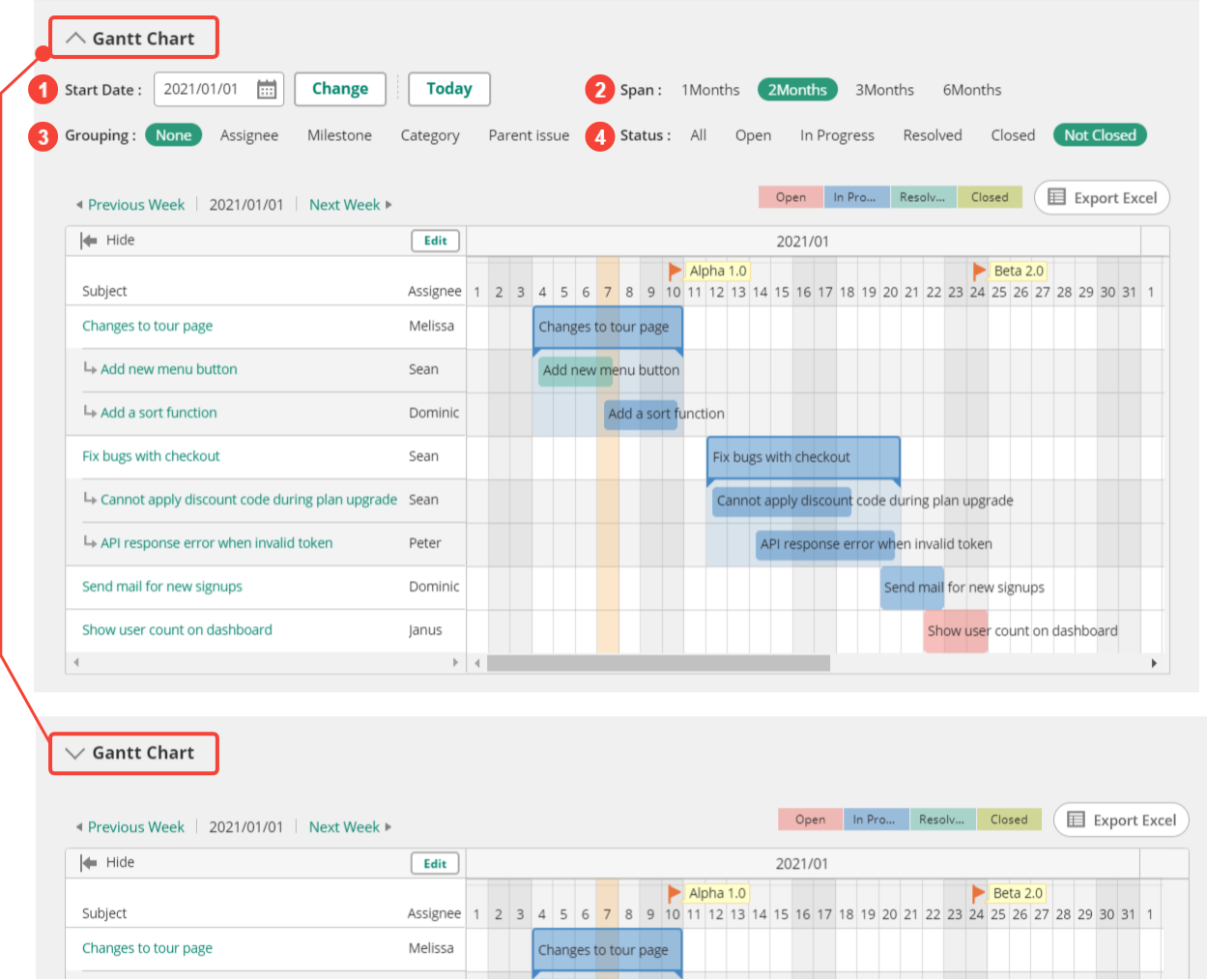Click the Change button
The image size is (1207, 980).
[x=340, y=89]
